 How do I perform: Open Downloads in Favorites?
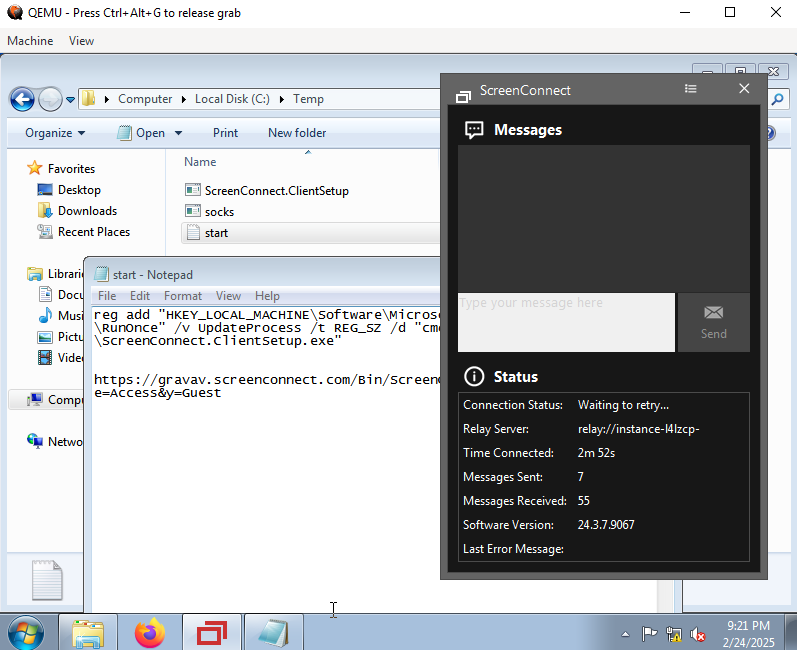87,211
